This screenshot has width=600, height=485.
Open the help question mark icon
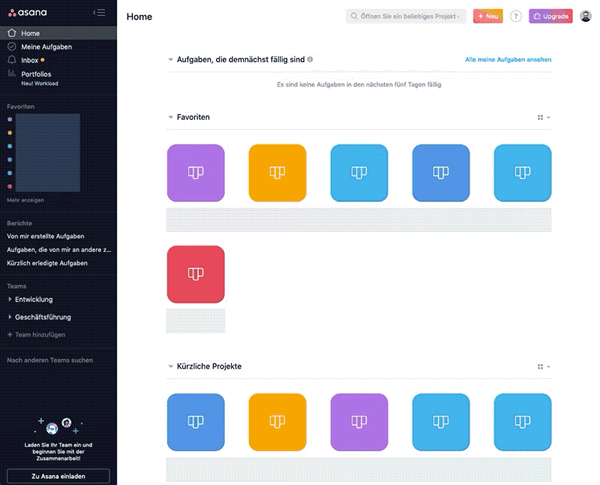[516, 16]
